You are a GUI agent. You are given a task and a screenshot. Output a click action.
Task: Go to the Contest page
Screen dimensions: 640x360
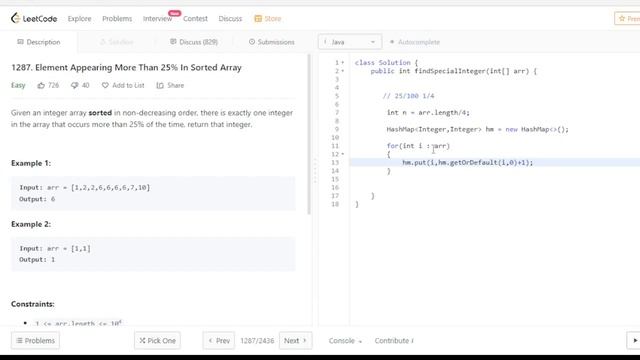[x=195, y=19]
